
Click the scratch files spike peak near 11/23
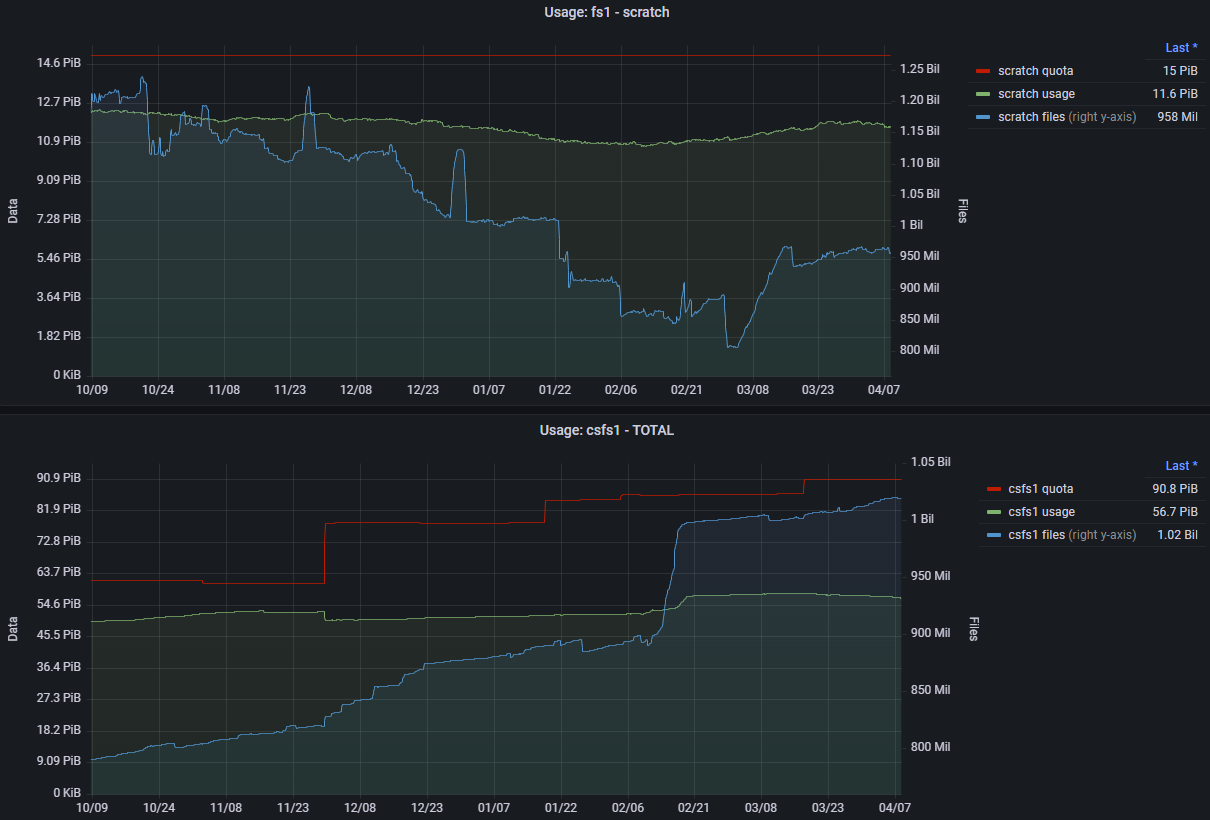click(x=308, y=88)
